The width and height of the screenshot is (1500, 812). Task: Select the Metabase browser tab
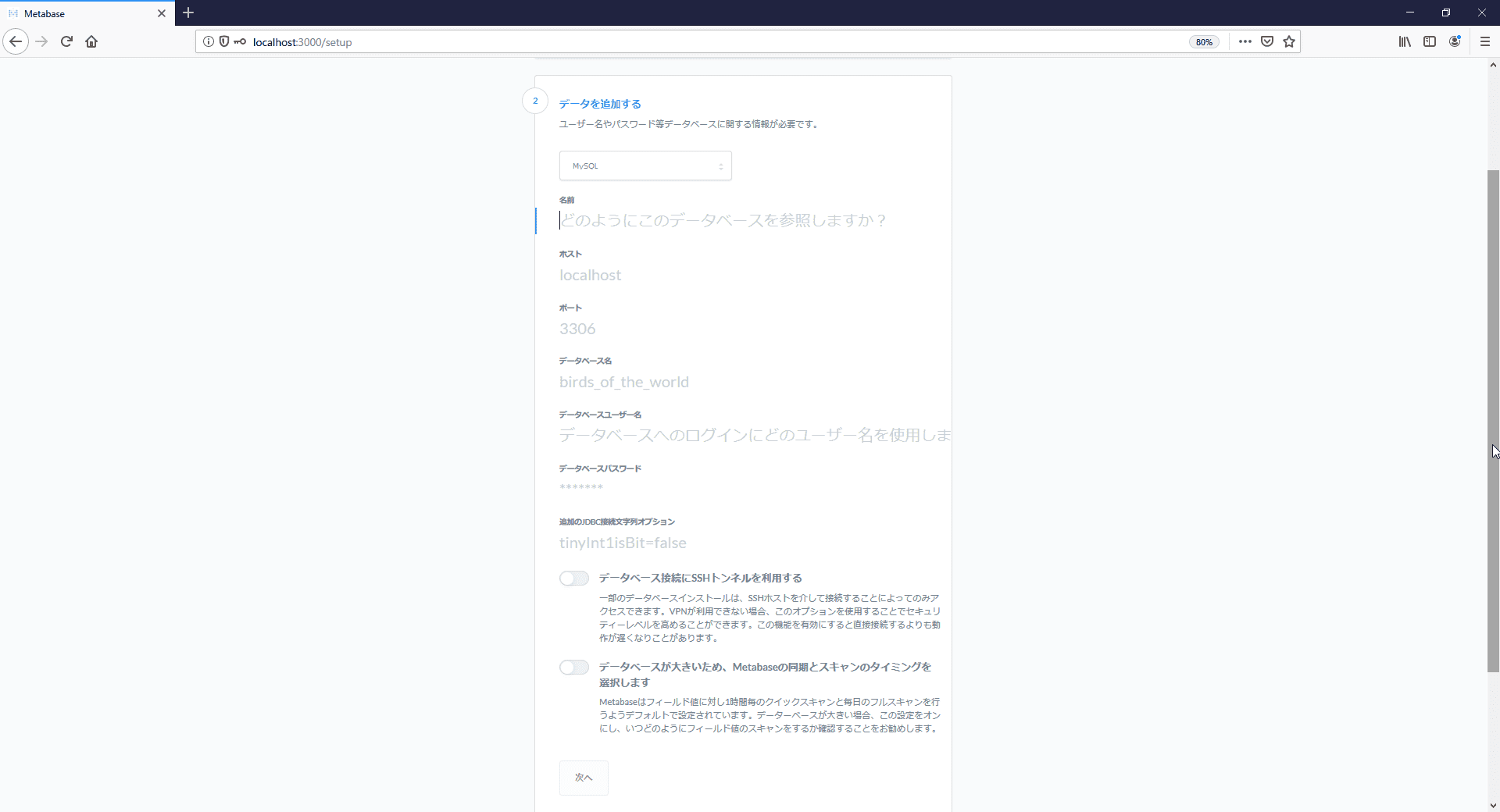(x=87, y=13)
